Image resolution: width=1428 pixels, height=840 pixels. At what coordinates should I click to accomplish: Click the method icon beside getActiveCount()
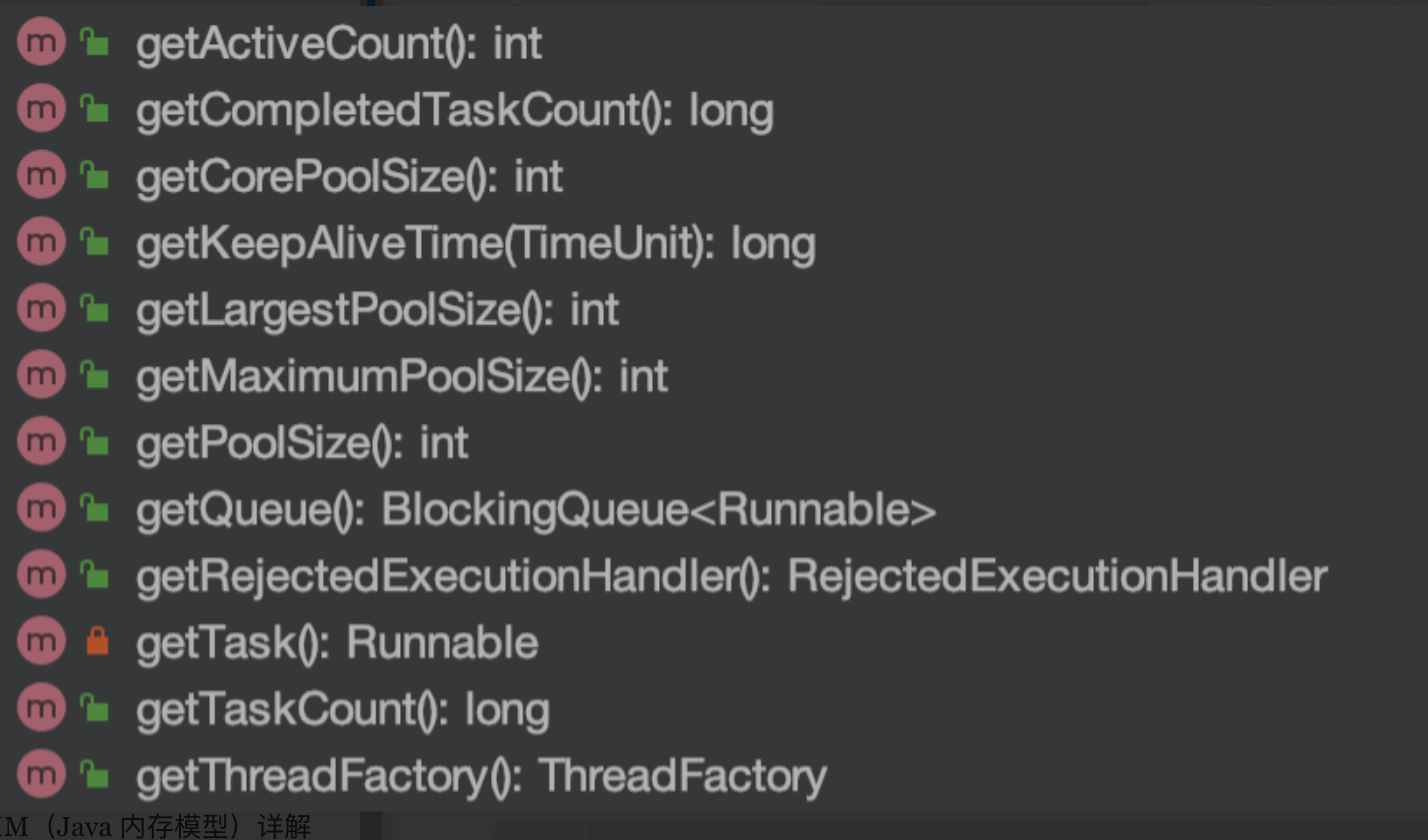[41, 43]
